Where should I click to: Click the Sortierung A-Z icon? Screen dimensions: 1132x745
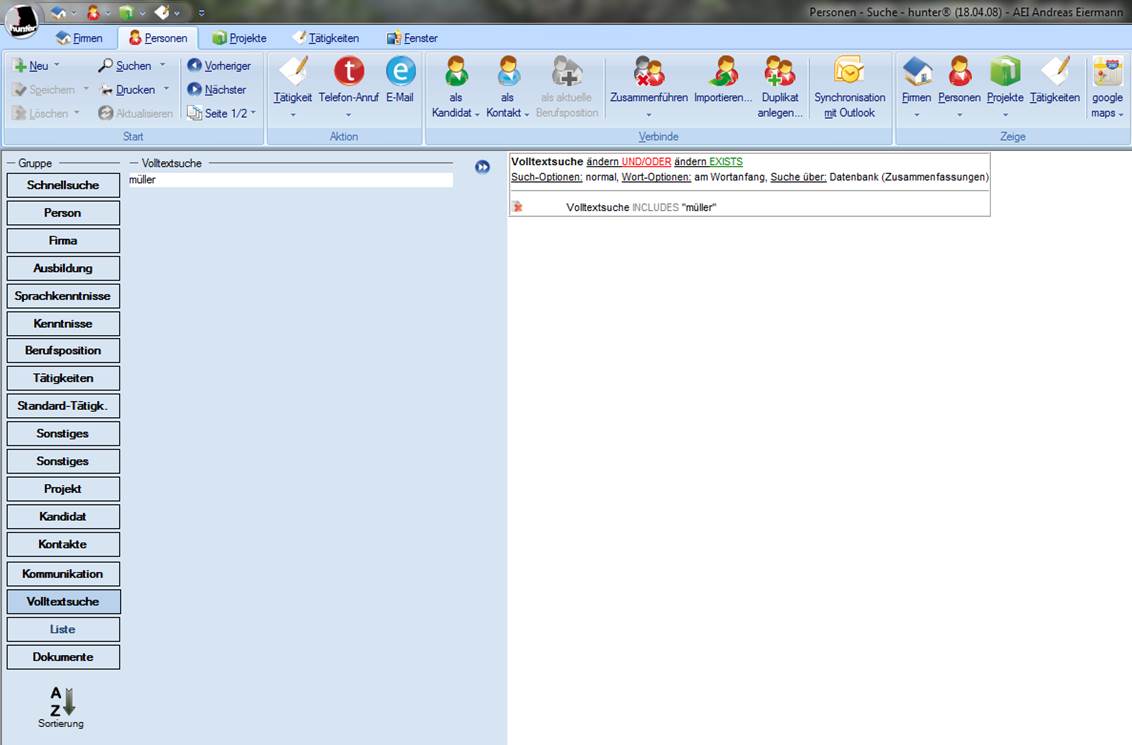[62, 702]
